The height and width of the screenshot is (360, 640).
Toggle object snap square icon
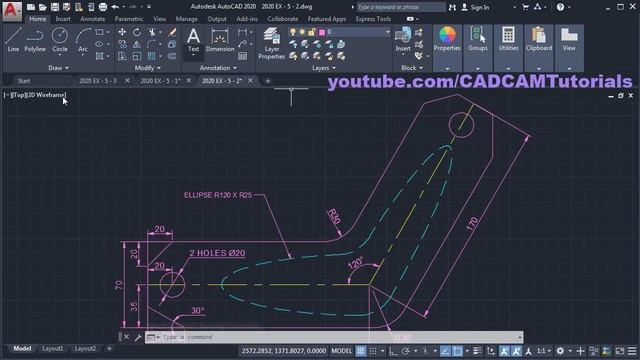pyautogui.click(x=458, y=351)
